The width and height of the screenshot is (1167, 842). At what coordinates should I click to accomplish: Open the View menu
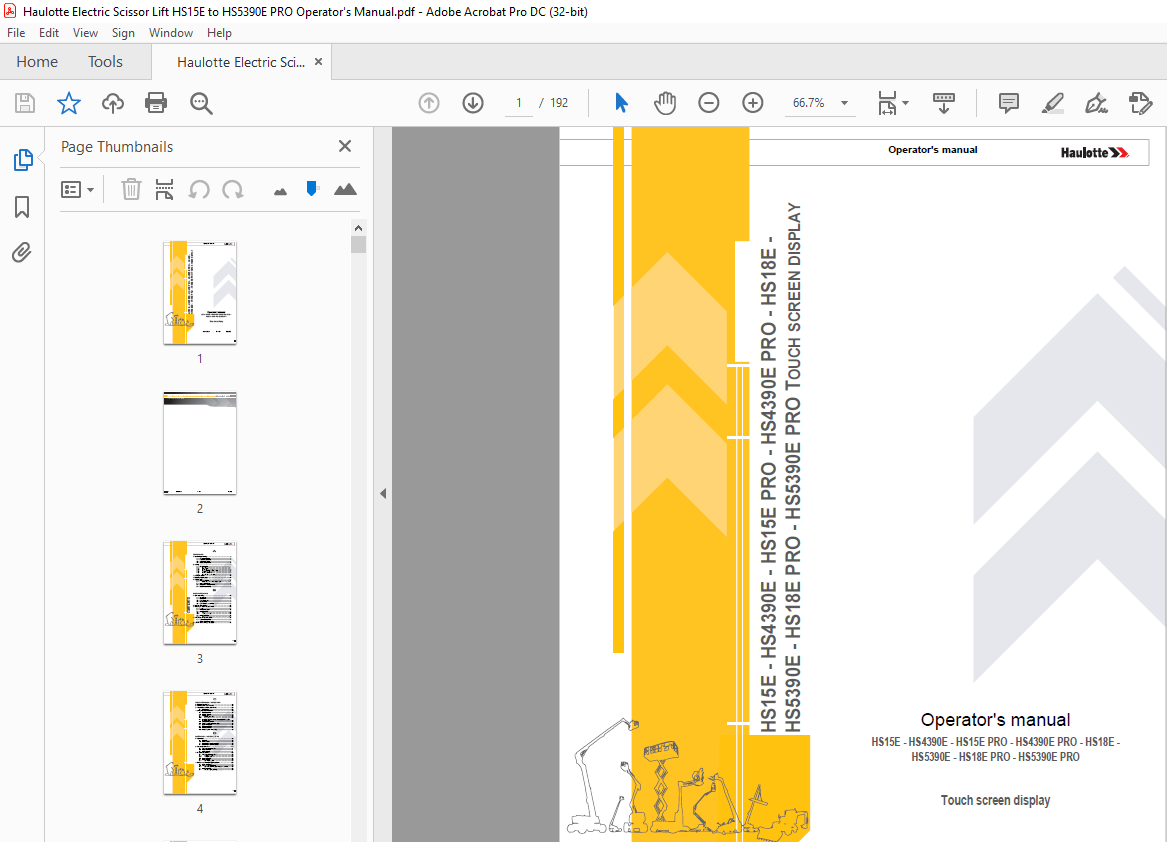point(85,33)
